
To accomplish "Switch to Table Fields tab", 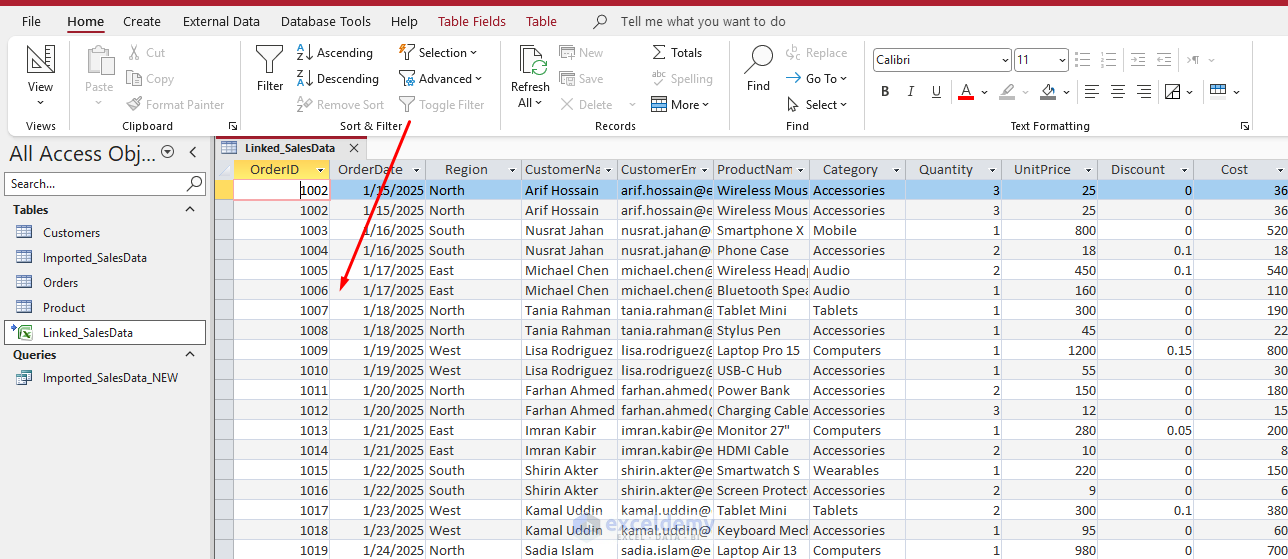I will tap(472, 21).
